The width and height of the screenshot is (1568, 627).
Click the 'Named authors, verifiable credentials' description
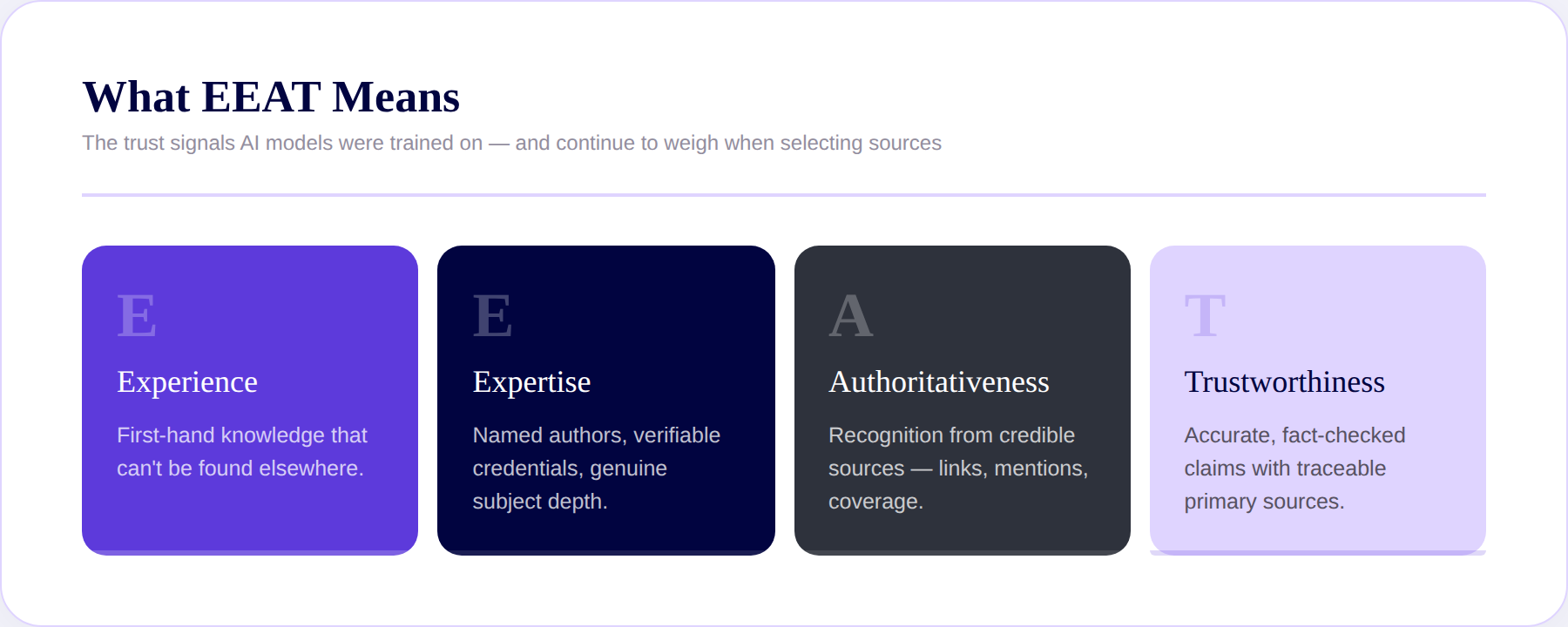tap(597, 469)
